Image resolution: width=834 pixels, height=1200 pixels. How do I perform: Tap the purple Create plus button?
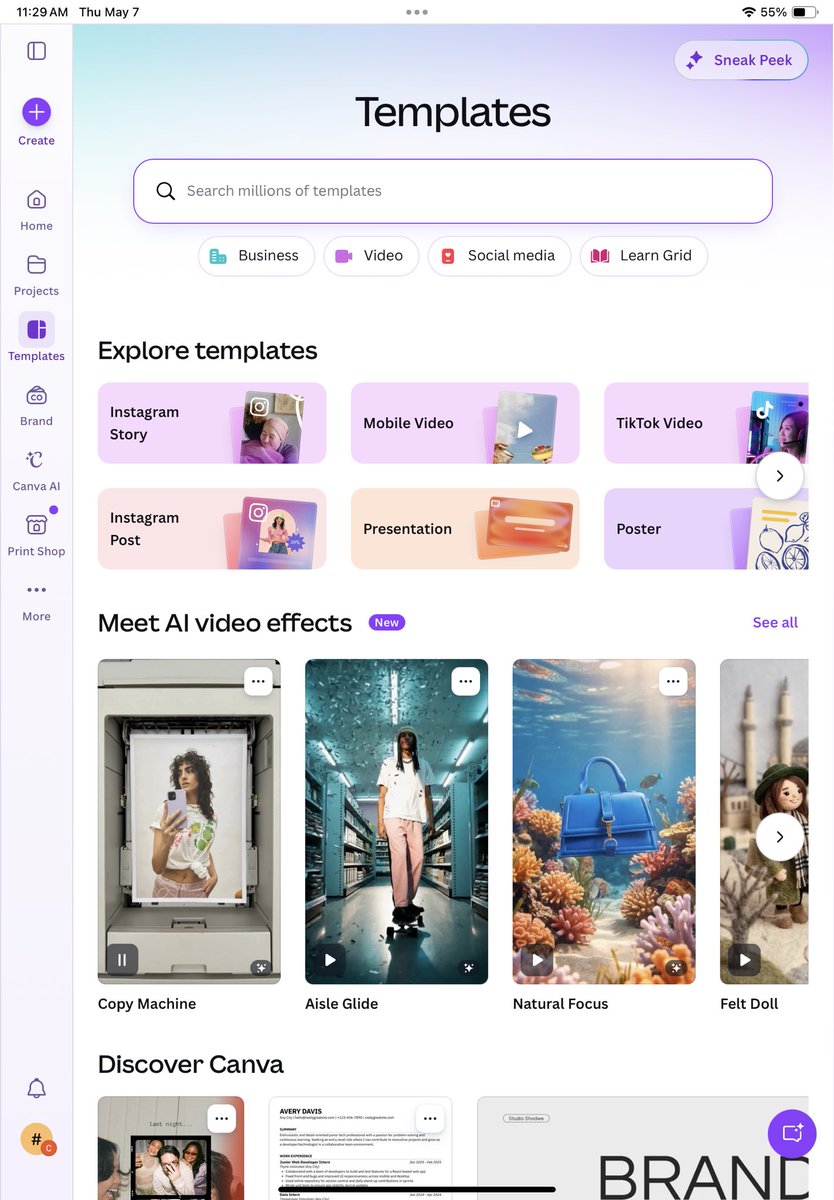point(36,112)
